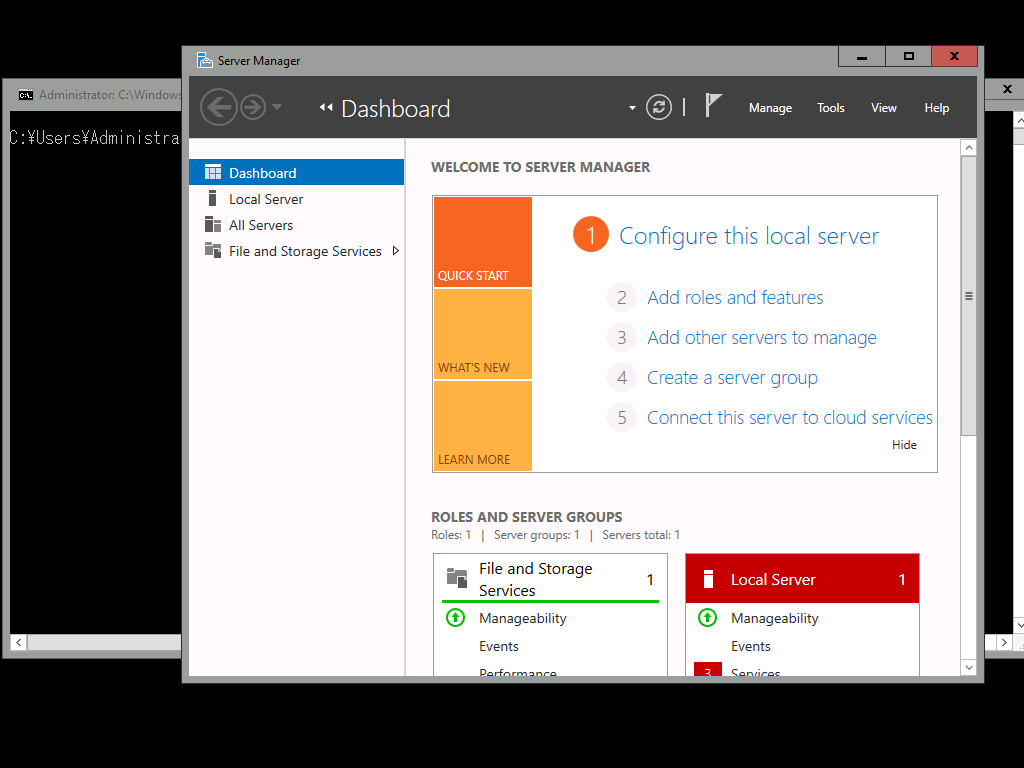1024x768 pixels.
Task: Click the forward navigation arrow button
Action: 253,107
